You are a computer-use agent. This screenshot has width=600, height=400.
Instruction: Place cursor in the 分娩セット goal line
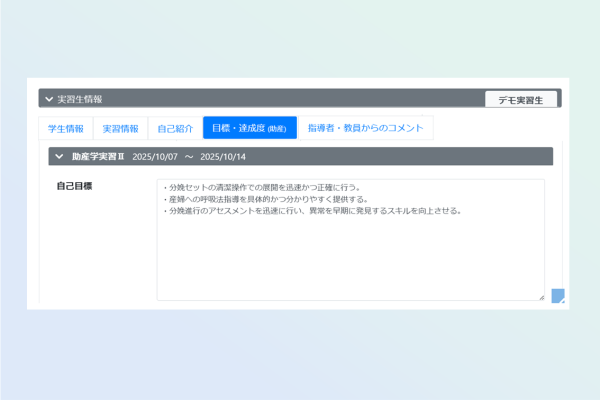tap(264, 188)
